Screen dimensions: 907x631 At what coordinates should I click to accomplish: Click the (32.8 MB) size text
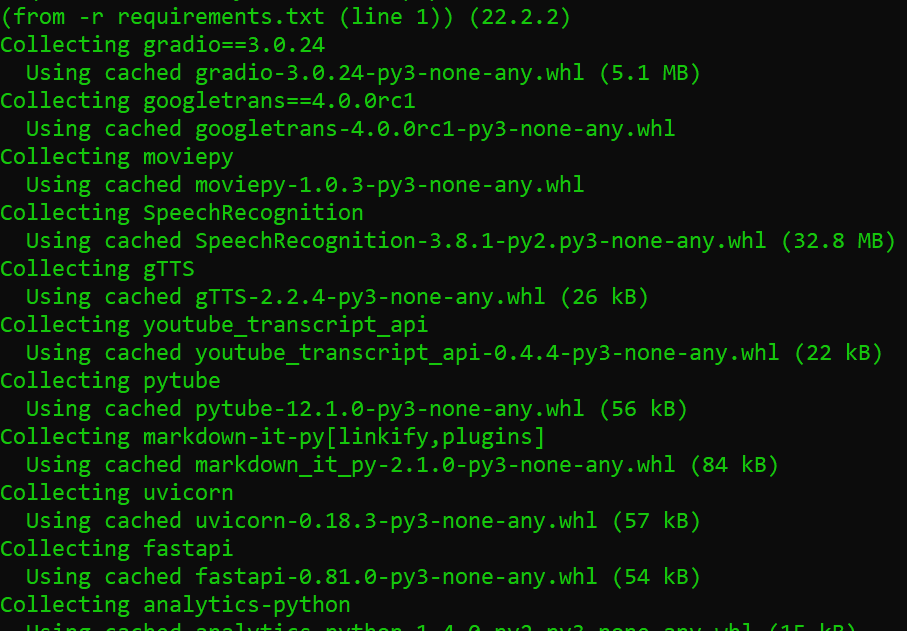coord(838,241)
